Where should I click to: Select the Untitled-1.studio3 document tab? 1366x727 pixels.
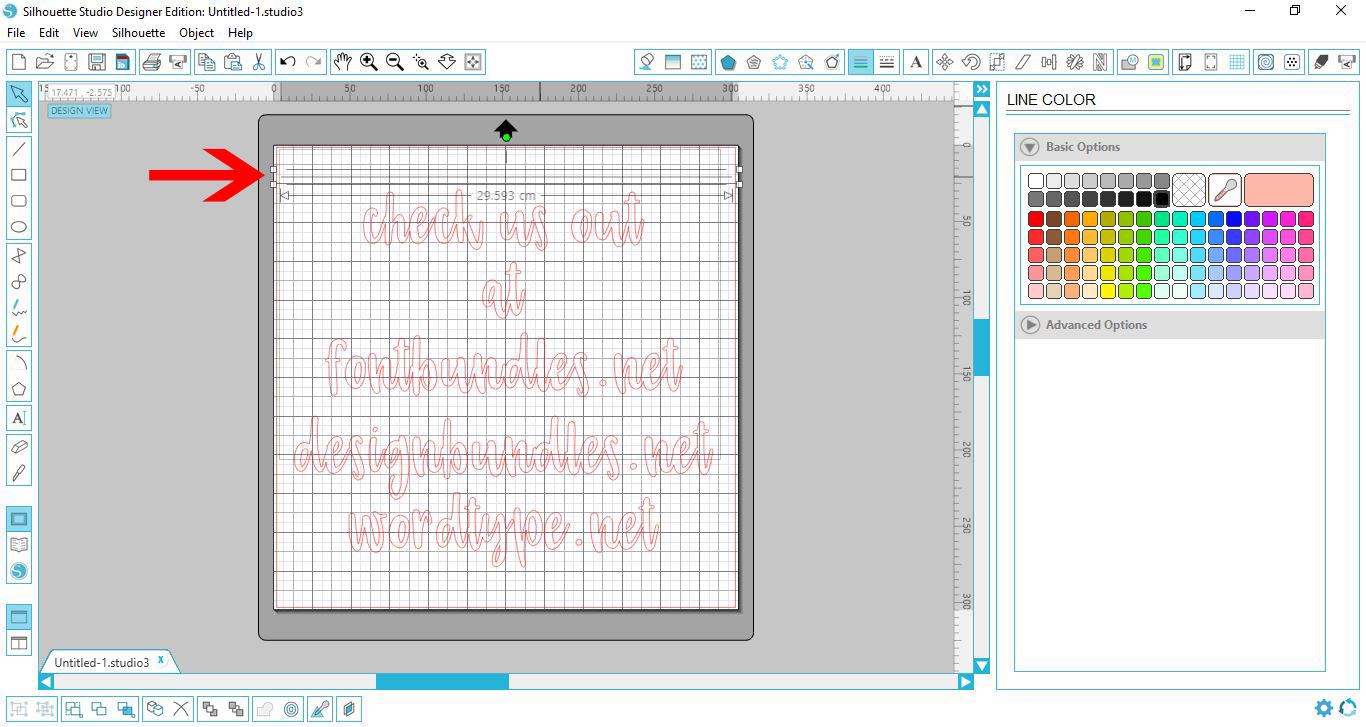pyautogui.click(x=102, y=660)
